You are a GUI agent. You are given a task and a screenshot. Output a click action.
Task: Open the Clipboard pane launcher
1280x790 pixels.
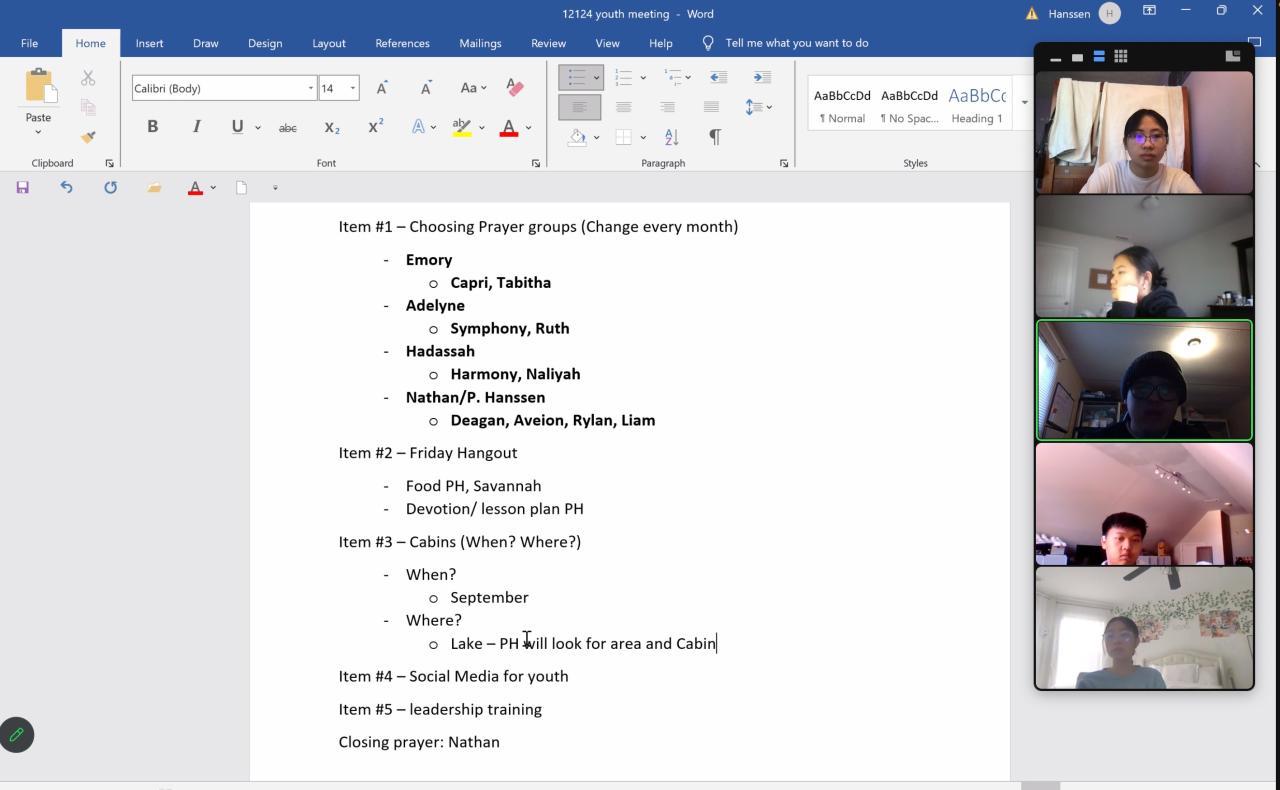(109, 163)
